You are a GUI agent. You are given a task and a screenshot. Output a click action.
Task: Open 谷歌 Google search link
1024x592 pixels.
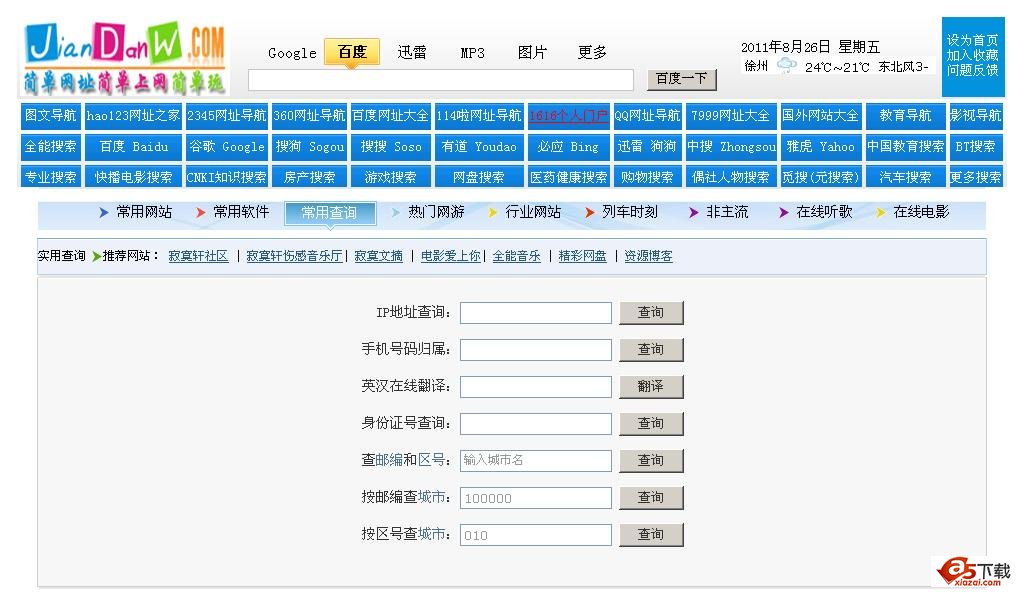pos(227,147)
